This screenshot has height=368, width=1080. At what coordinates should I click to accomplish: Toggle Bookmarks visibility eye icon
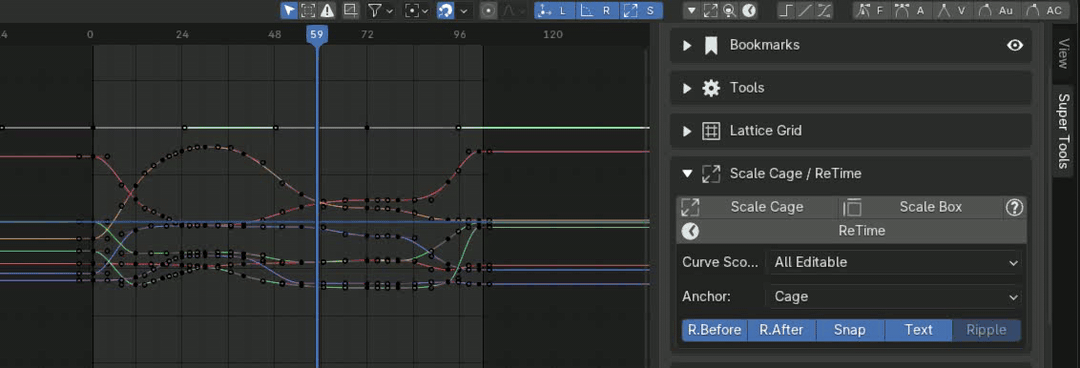[x=1015, y=45]
